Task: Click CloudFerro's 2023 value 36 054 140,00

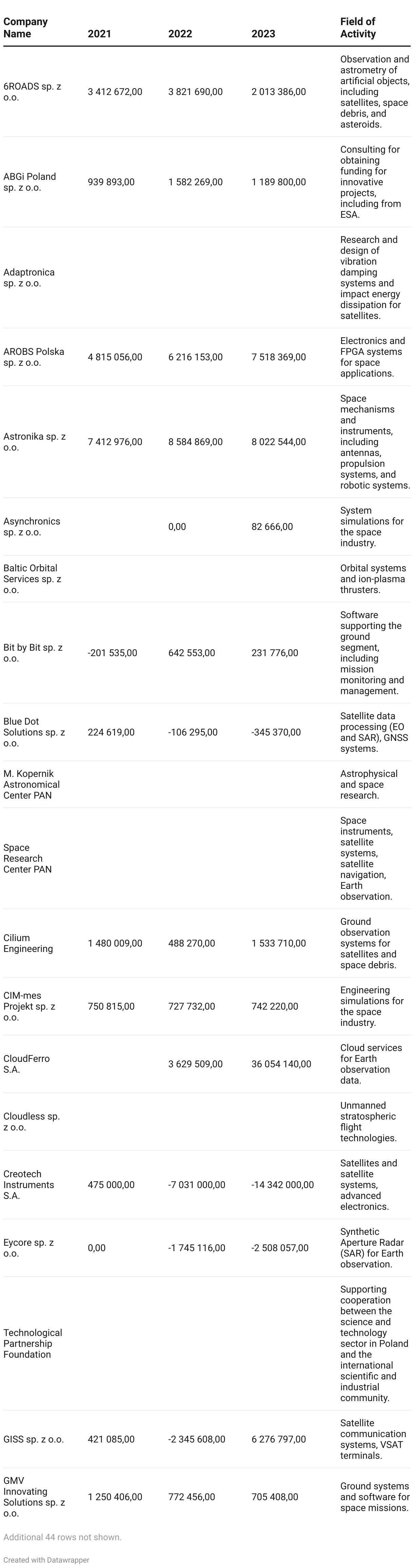Action: [x=281, y=1064]
